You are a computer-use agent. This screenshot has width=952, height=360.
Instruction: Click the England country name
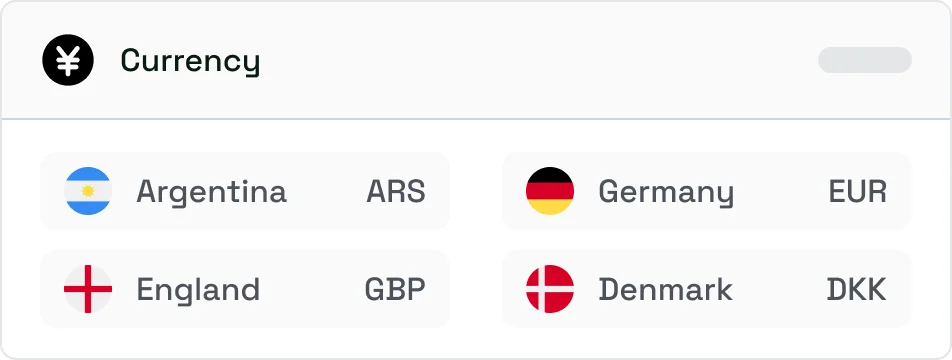pyautogui.click(x=198, y=289)
